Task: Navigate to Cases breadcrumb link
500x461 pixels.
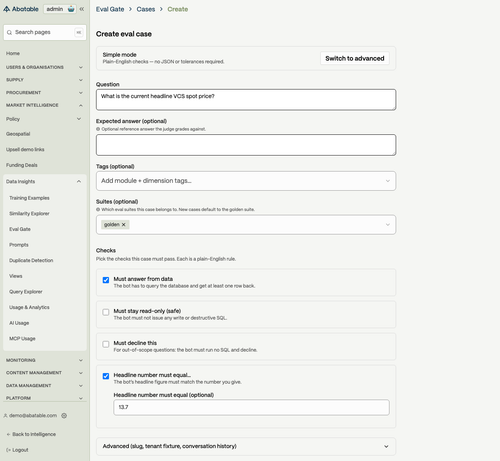Action: (146, 9)
